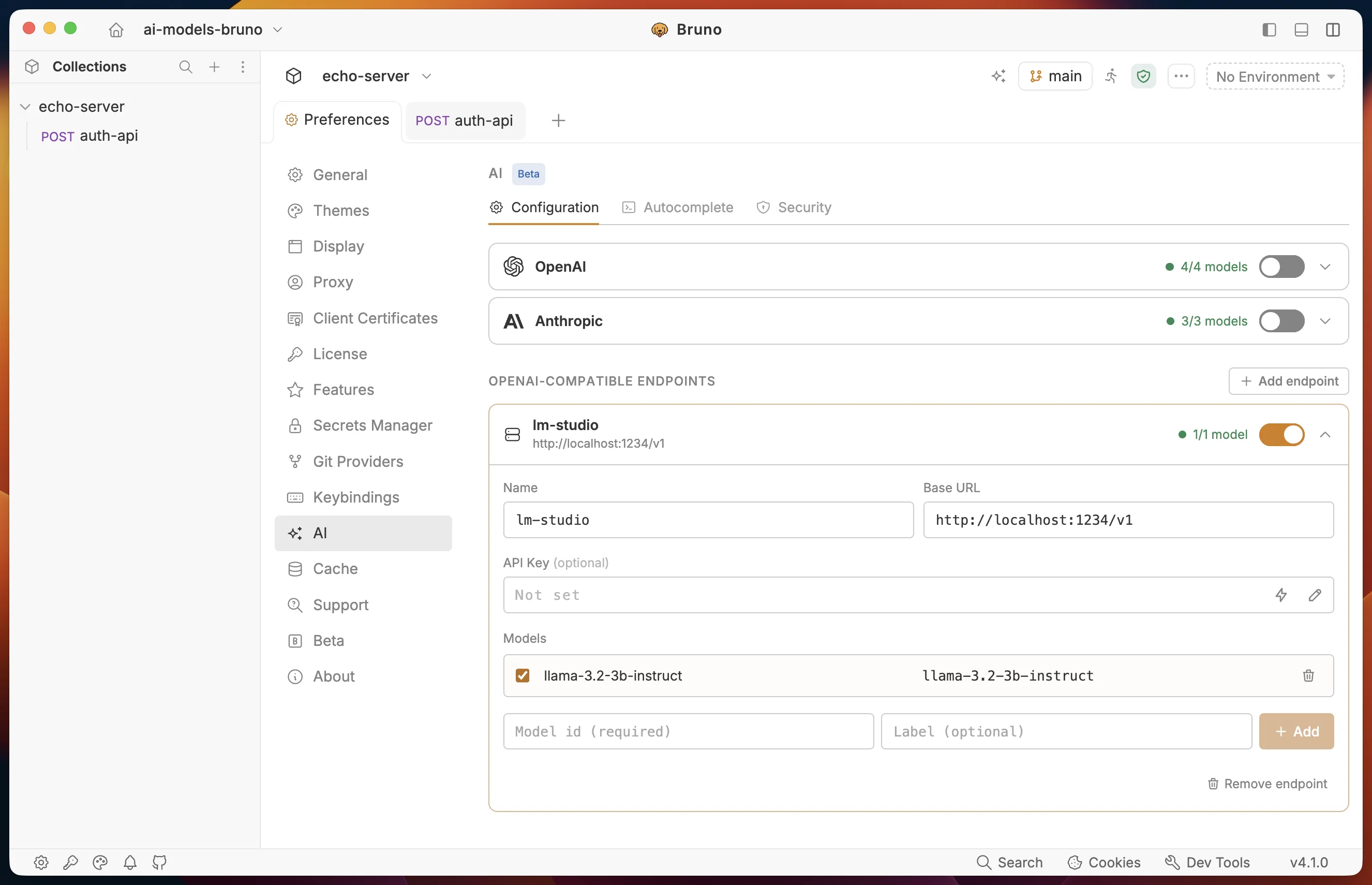This screenshot has height=885, width=1372.
Task: Open the main branch selector
Action: (1055, 76)
